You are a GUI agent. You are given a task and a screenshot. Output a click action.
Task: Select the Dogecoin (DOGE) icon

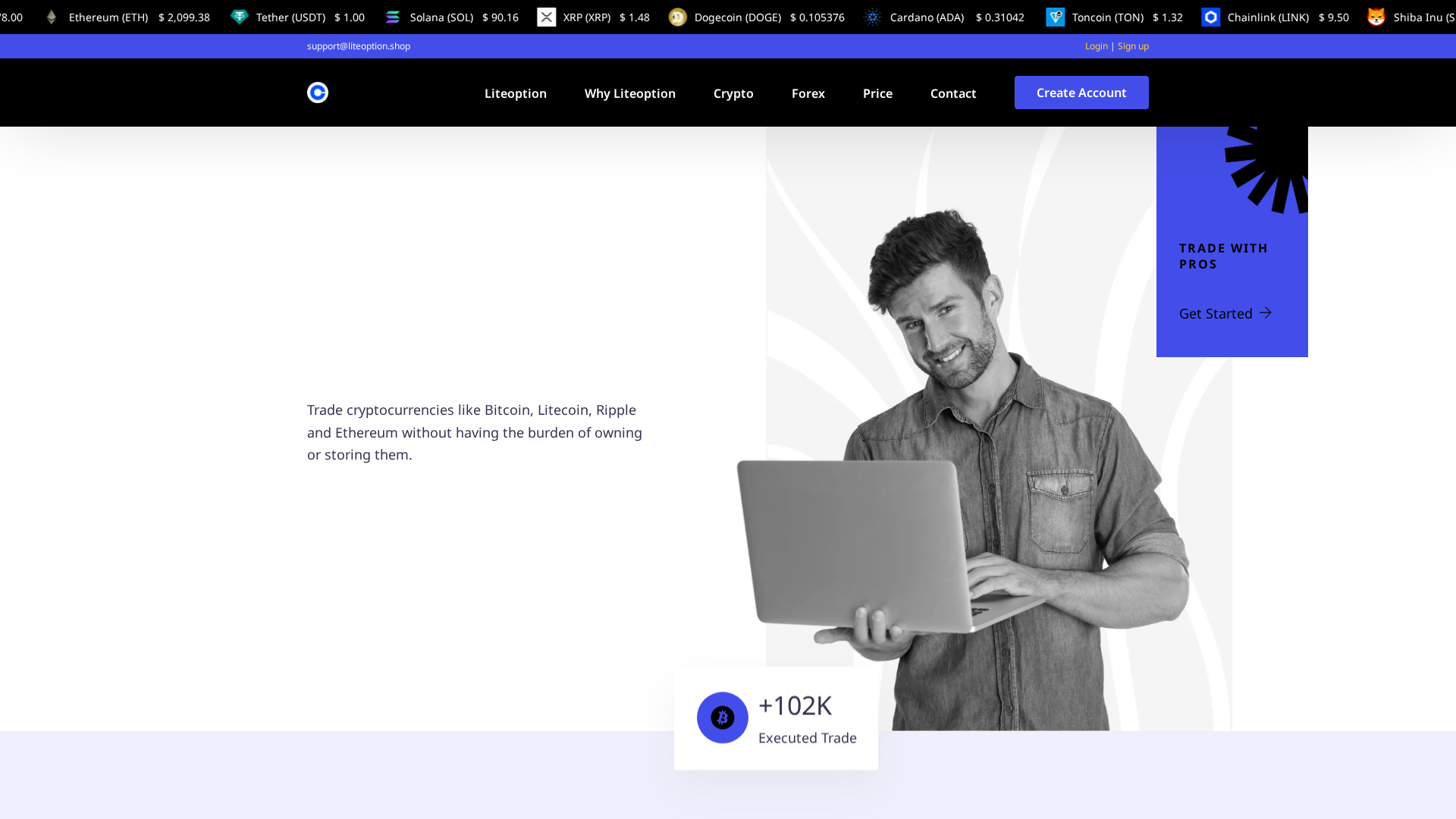pyautogui.click(x=677, y=16)
